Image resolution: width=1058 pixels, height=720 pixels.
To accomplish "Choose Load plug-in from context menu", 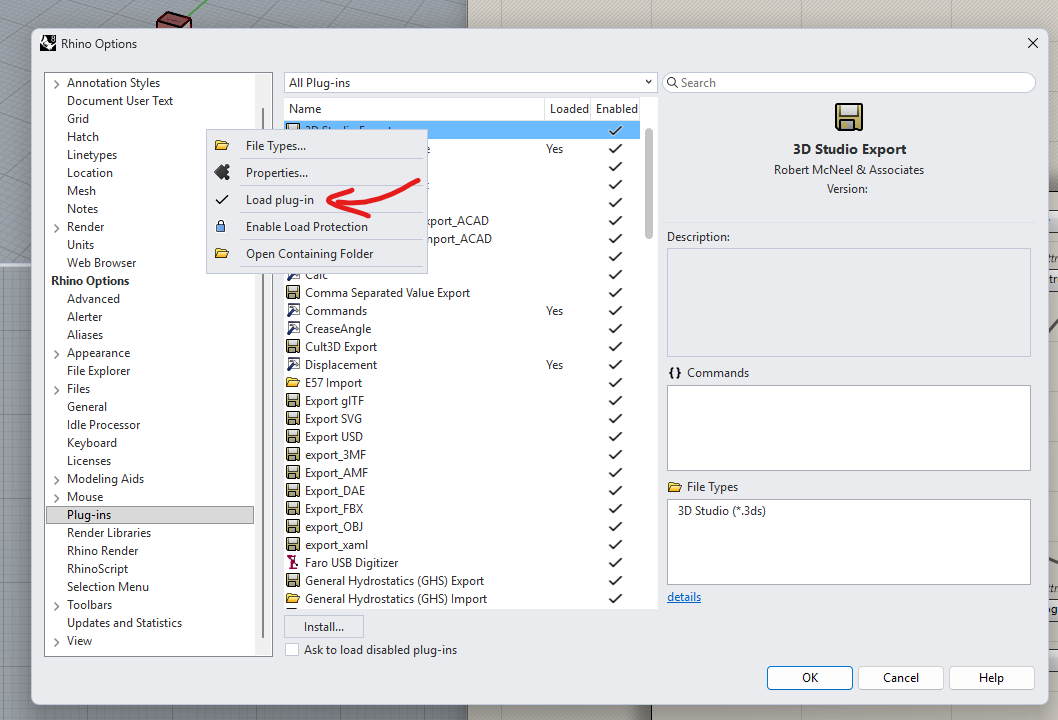I will (x=280, y=200).
